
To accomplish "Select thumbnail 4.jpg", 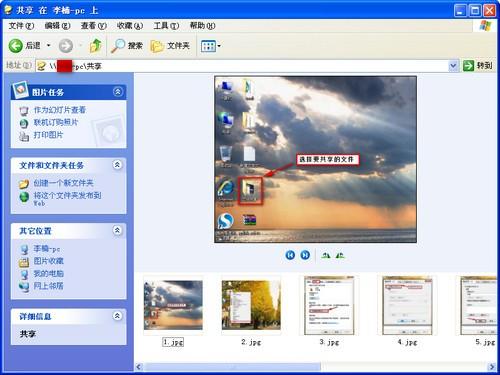I will click(407, 305).
